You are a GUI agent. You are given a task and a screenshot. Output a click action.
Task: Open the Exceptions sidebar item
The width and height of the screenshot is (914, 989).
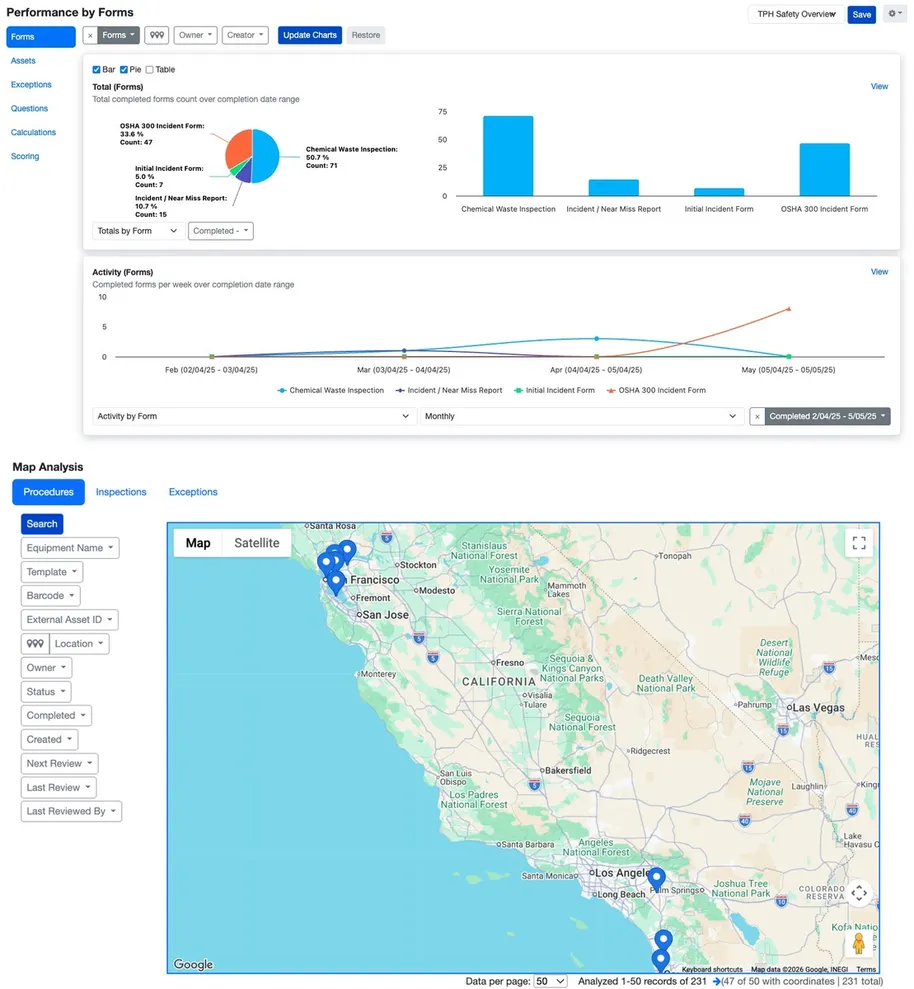click(31, 85)
